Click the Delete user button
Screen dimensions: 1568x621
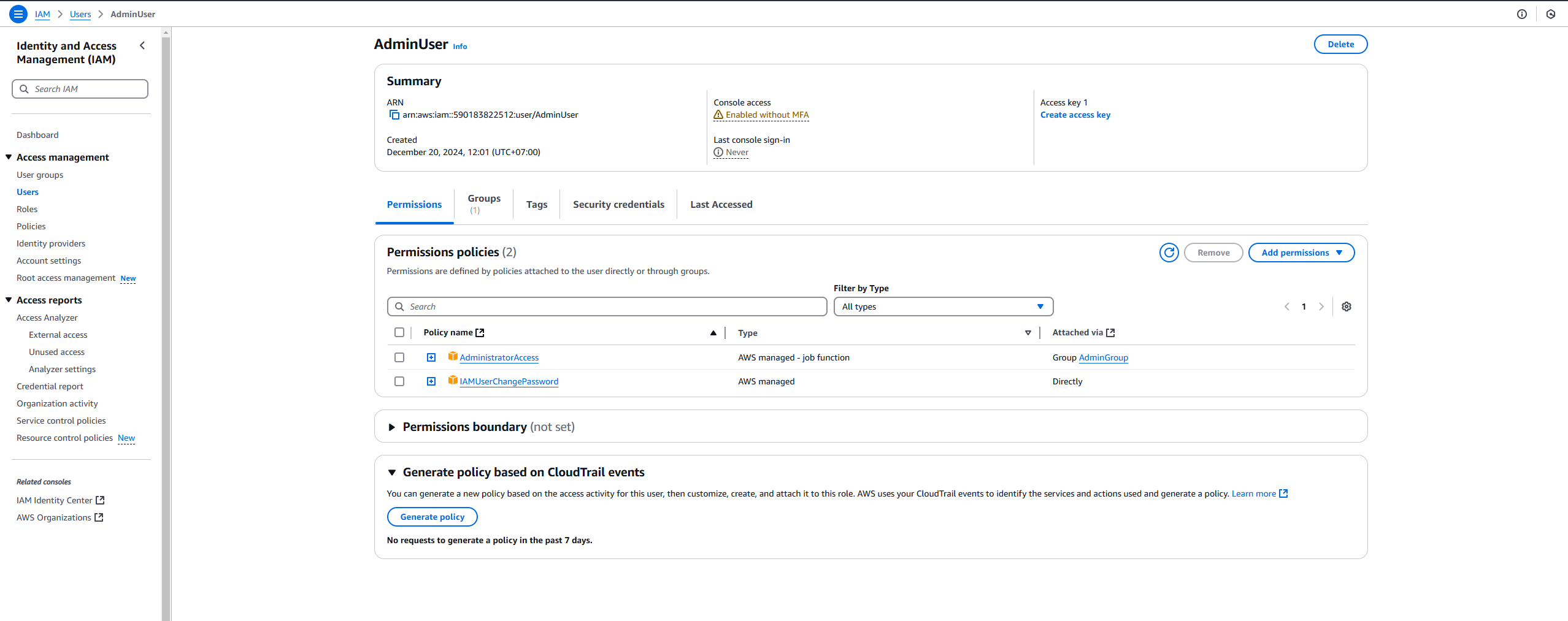[x=1340, y=44]
